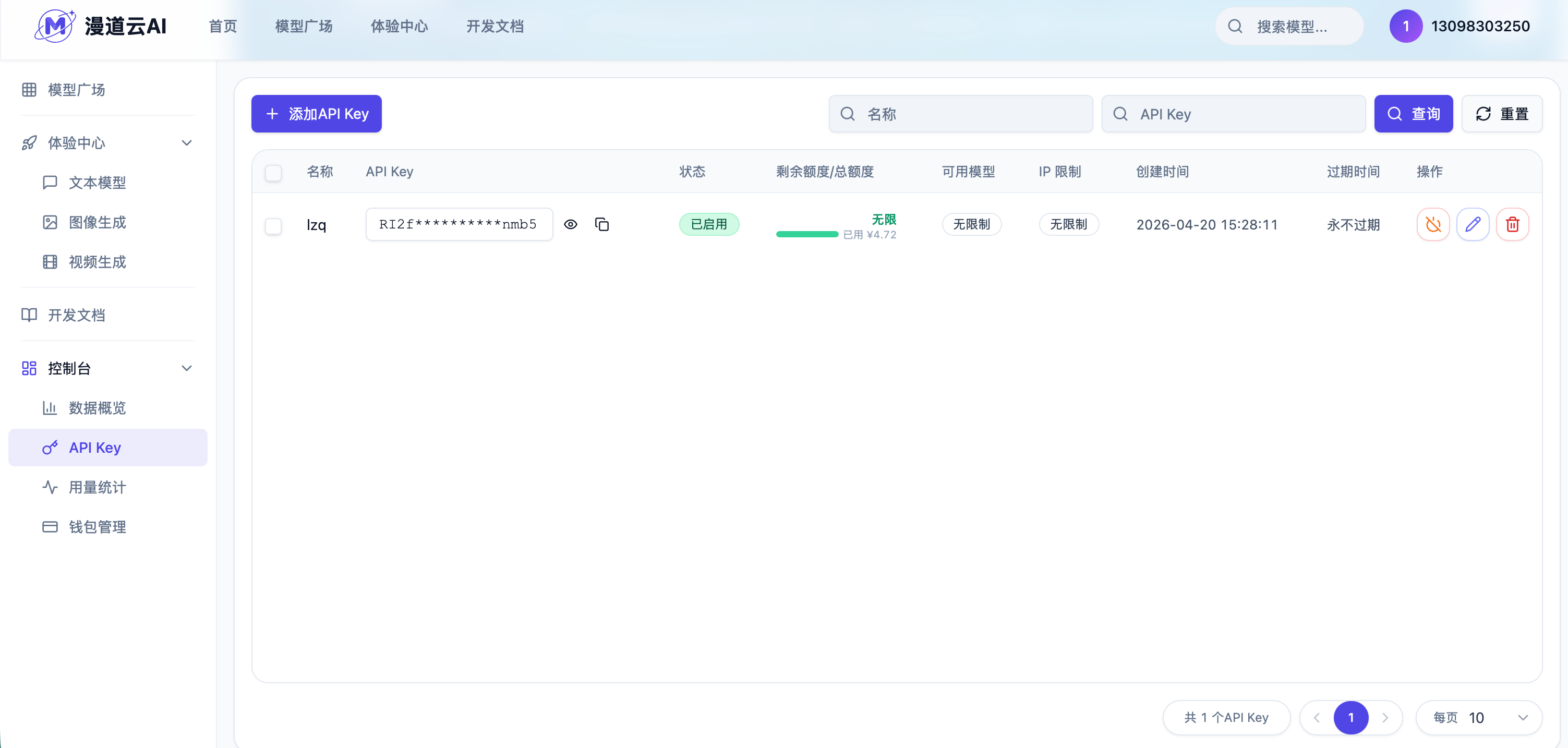Click the 无限制 tag under IP 限制
This screenshot has width=1568, height=748.
pyautogui.click(x=1068, y=224)
